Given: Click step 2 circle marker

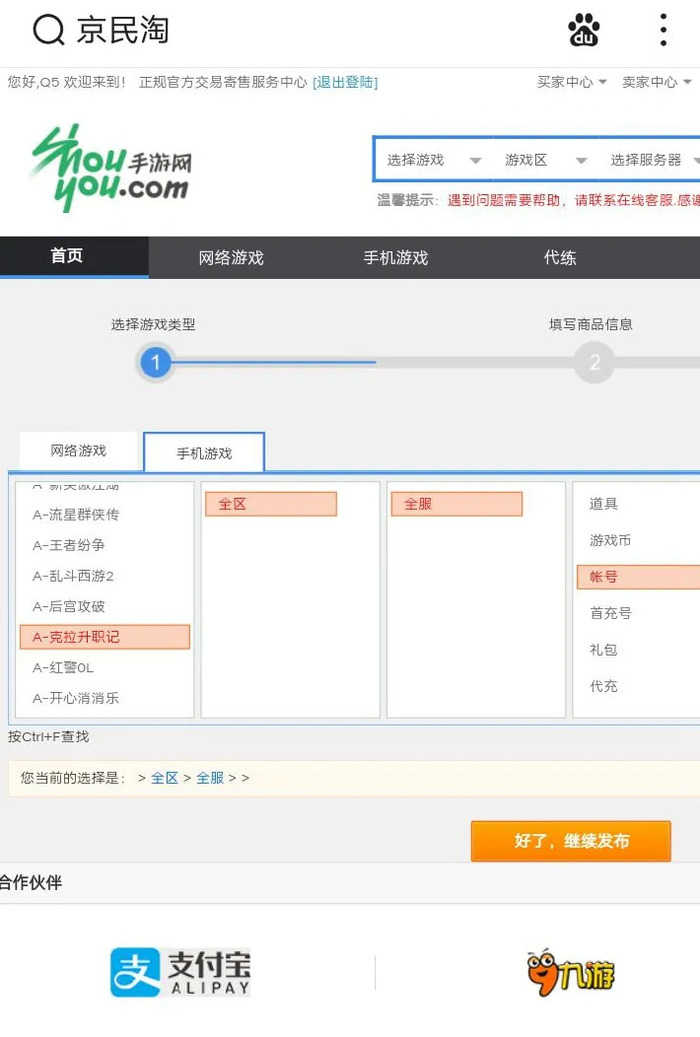Looking at the screenshot, I should [x=594, y=362].
